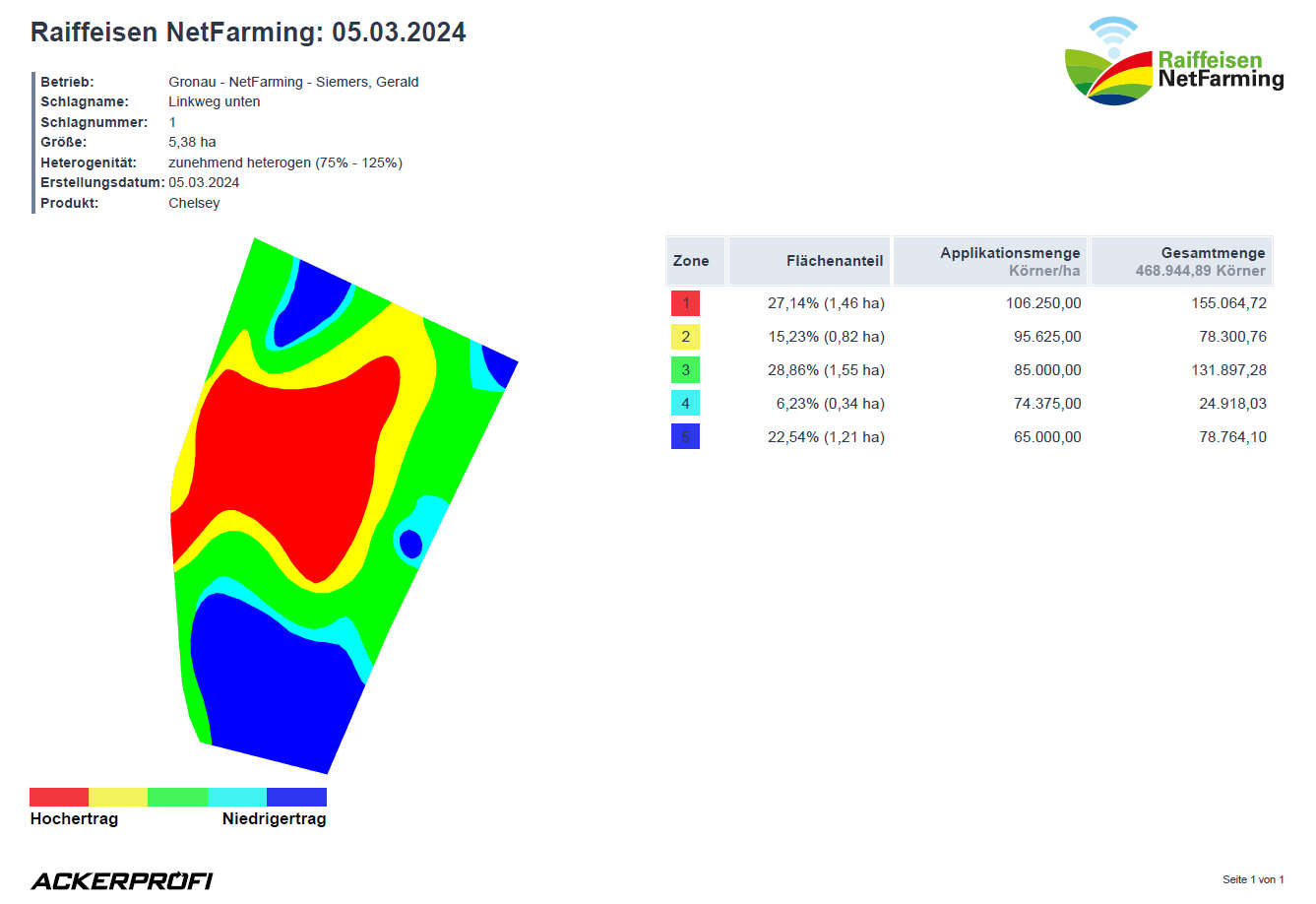Click the total amount 155.064,72
1316x904 pixels.
[x=1228, y=303]
